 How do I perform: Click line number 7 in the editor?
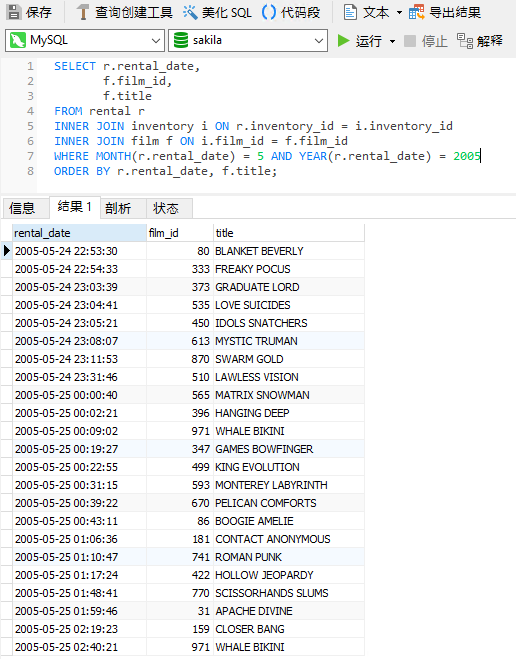tap(30, 156)
